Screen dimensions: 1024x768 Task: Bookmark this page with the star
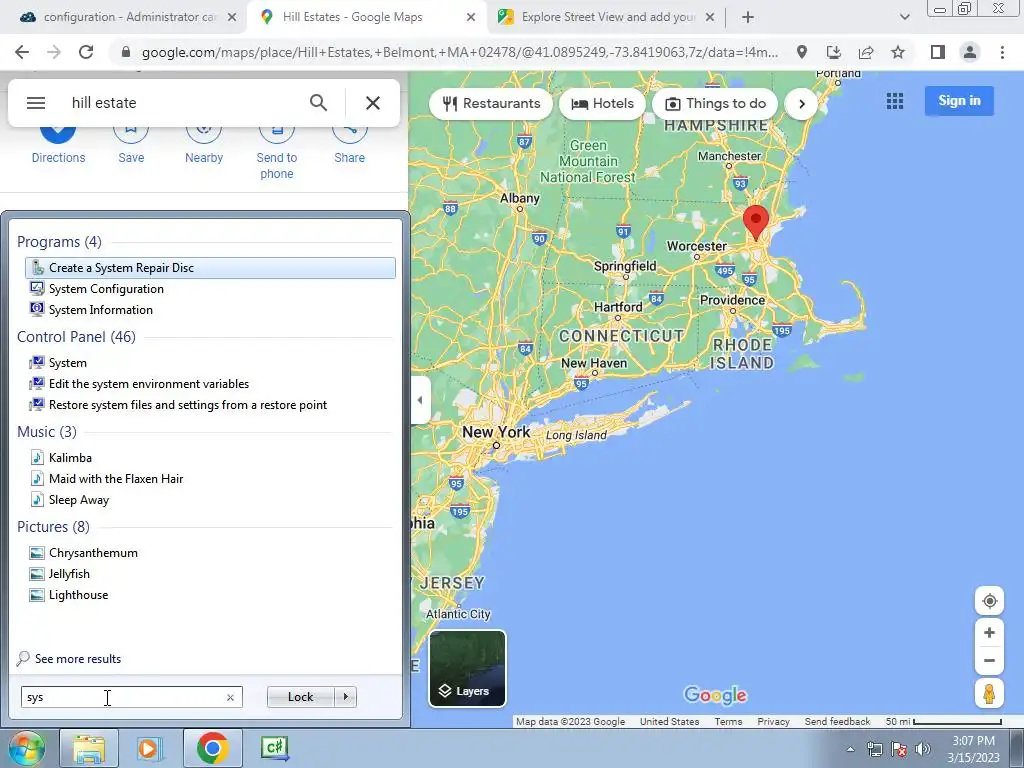898,52
